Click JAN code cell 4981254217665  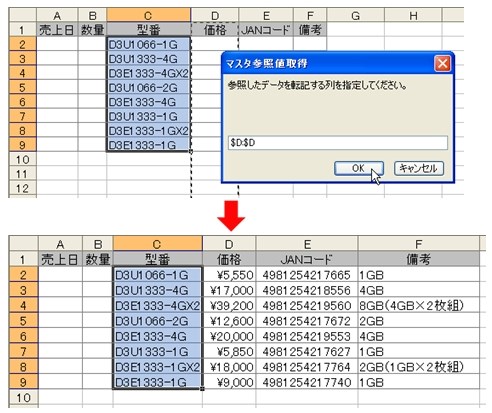point(307,275)
